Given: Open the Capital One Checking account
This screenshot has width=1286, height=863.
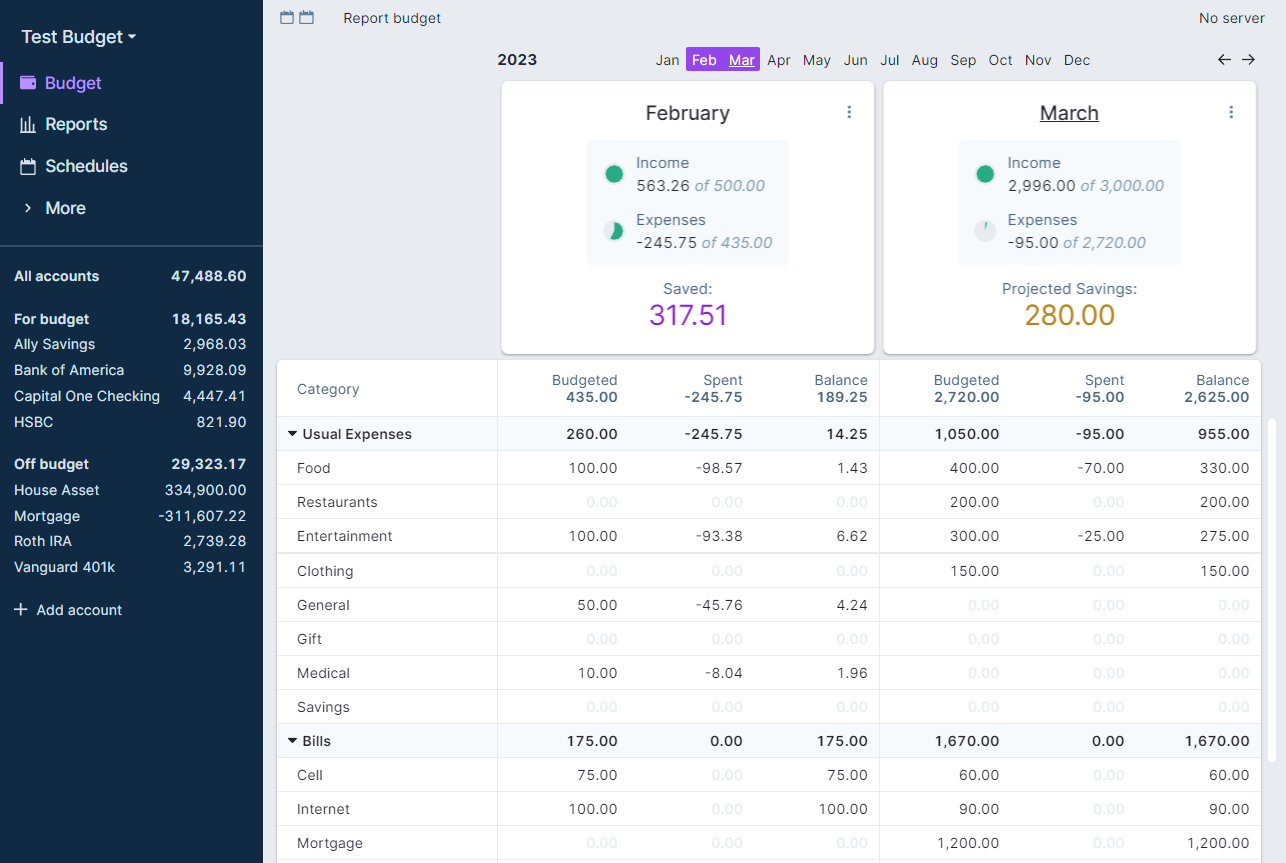Looking at the screenshot, I should click(87, 396).
